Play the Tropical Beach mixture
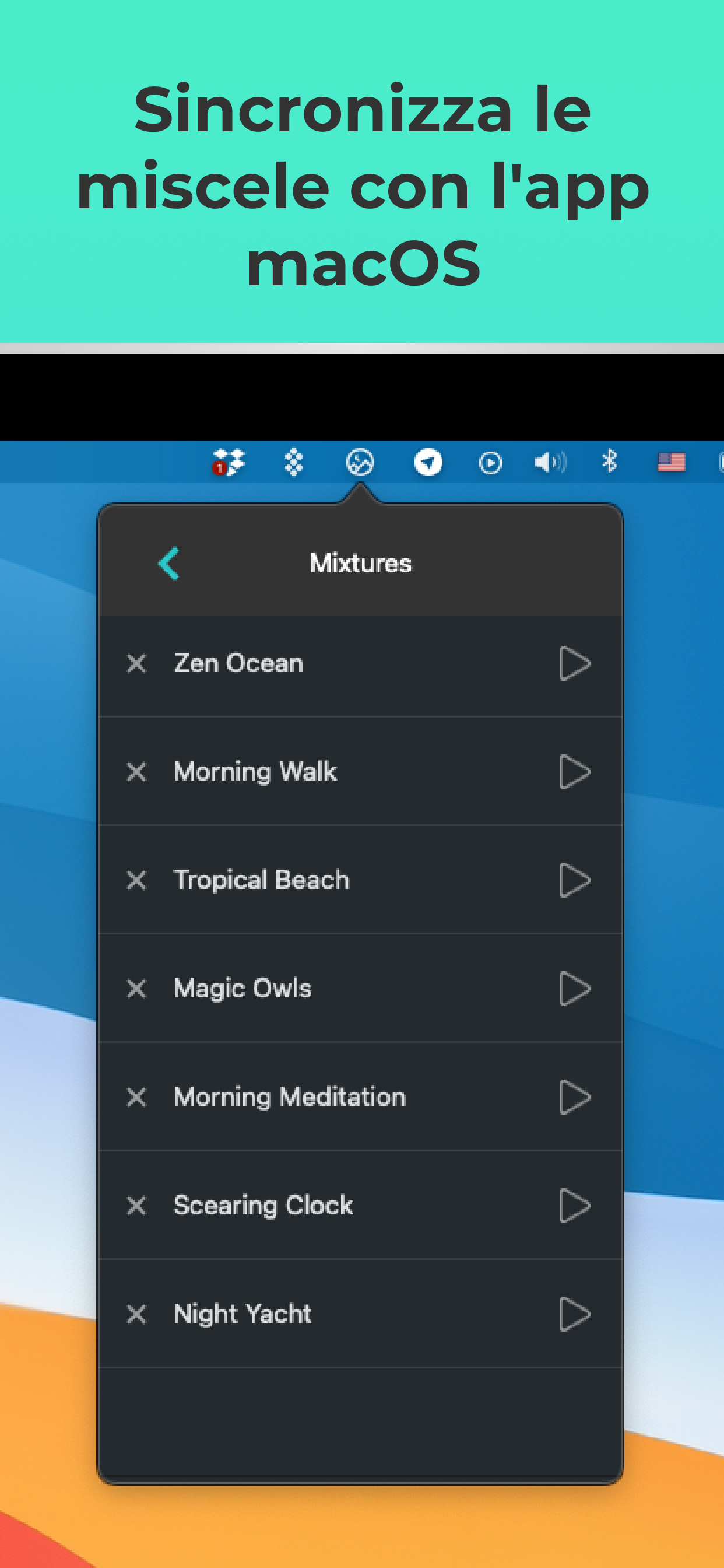 point(574,880)
